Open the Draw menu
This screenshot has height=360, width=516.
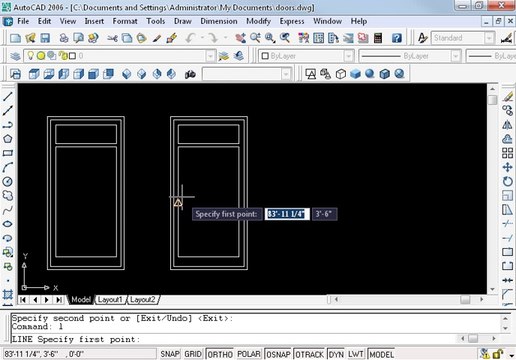[183, 21]
